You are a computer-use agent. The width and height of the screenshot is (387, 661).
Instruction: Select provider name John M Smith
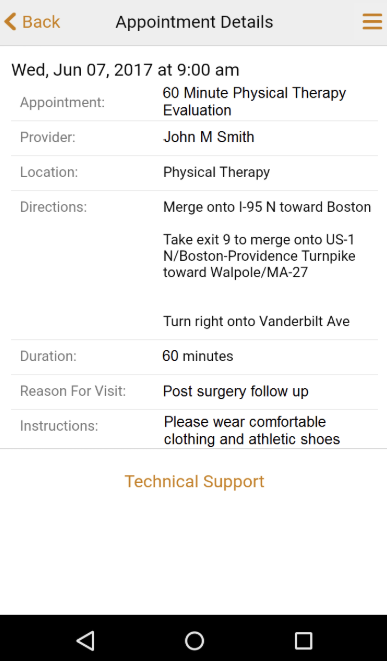click(x=209, y=137)
